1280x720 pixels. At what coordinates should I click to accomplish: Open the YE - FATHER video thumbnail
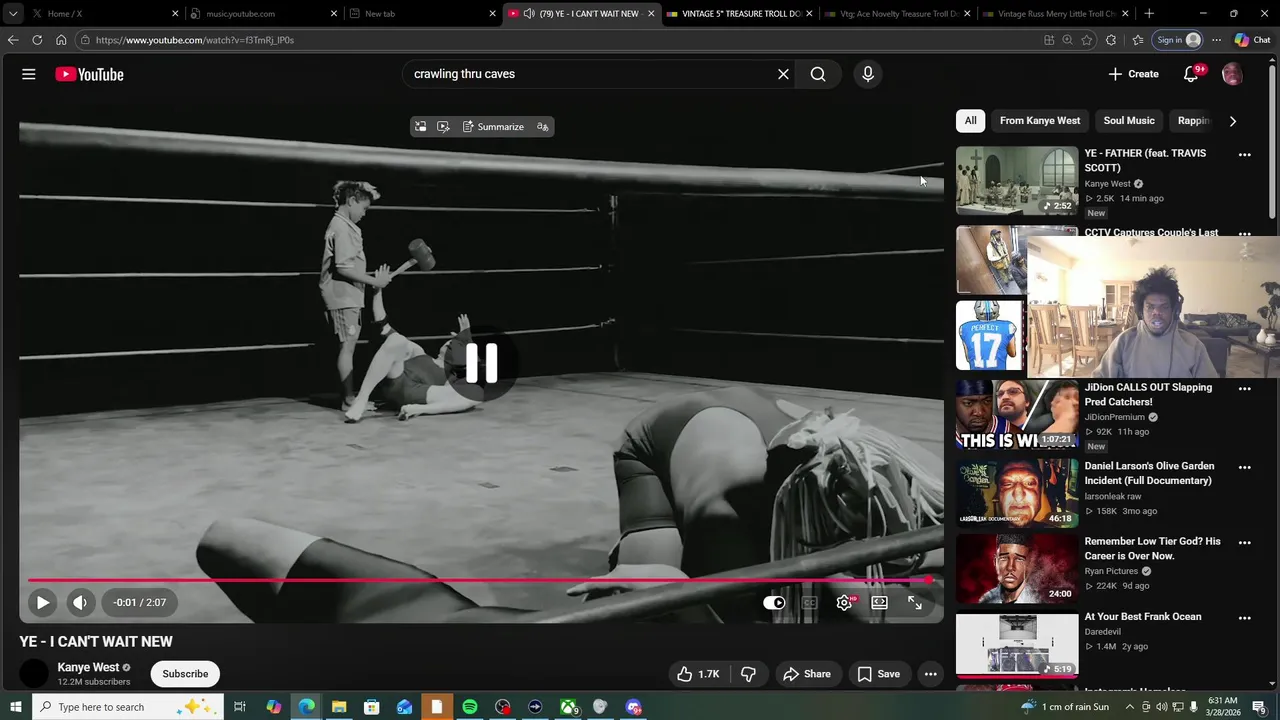point(1017,181)
